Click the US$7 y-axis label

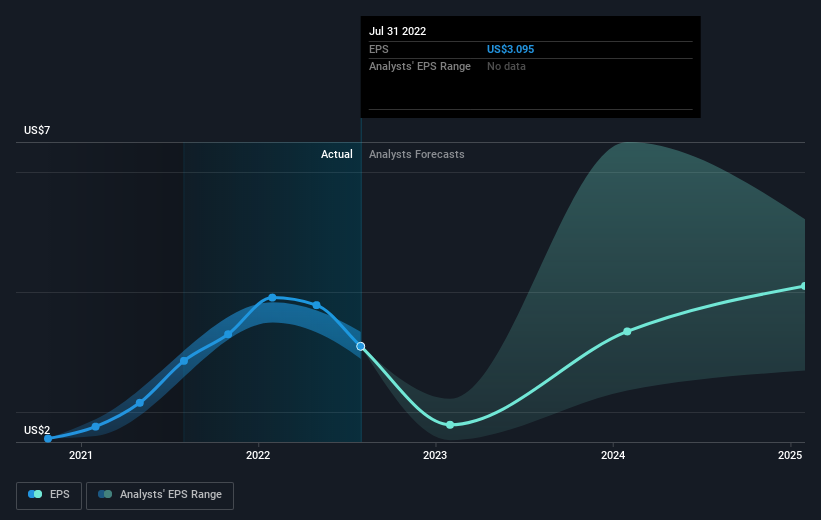pyautogui.click(x=37, y=130)
